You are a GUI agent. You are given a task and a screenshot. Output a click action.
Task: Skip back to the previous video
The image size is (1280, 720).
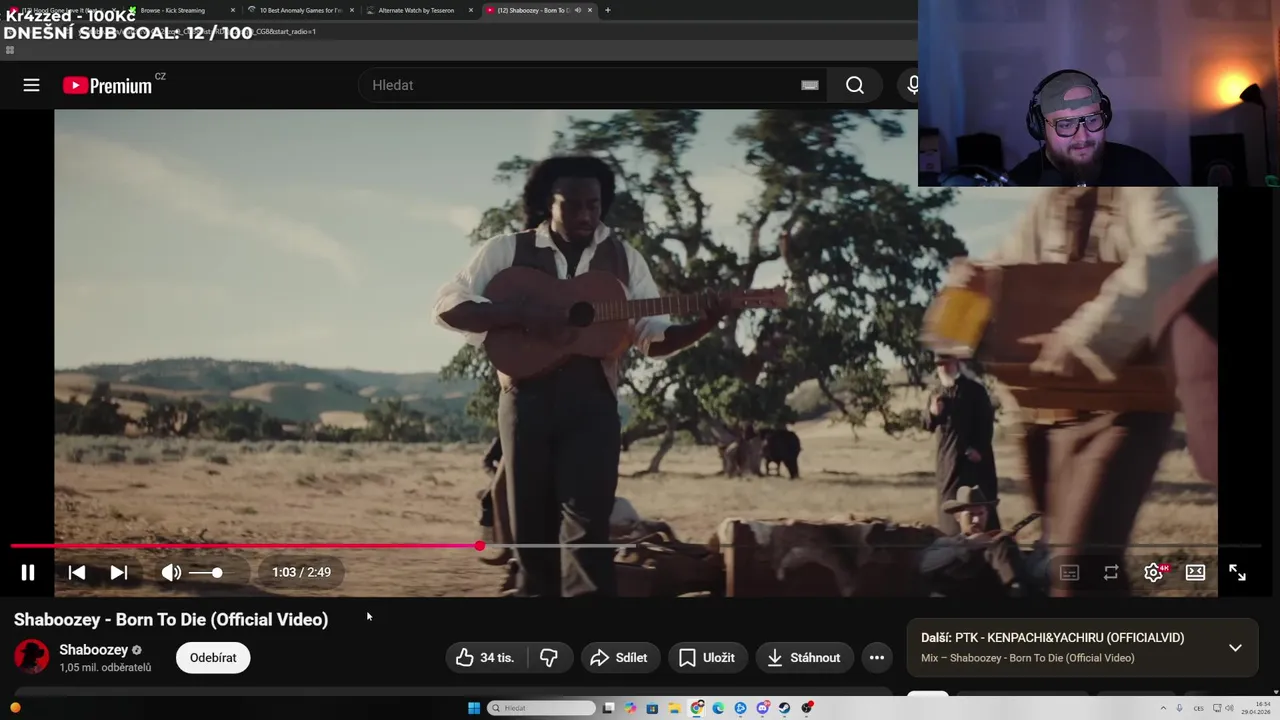coord(77,572)
